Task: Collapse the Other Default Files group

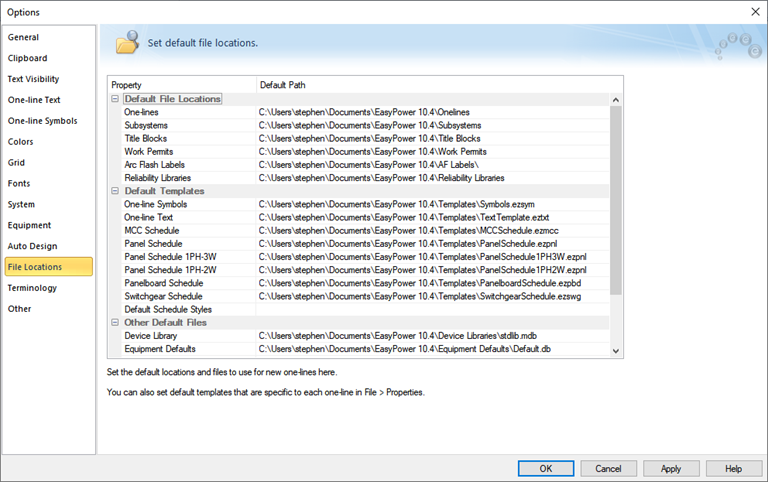Action: 115,323
